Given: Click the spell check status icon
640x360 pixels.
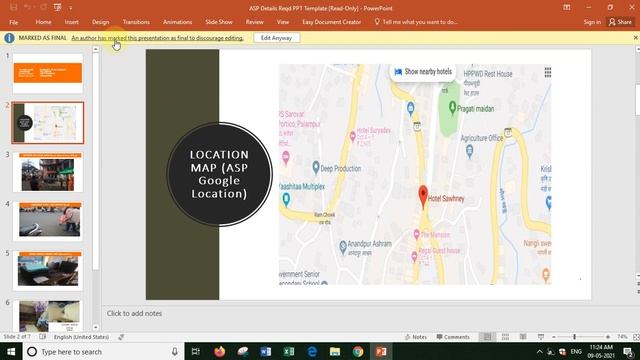Looking at the screenshot, I should 42,337.
